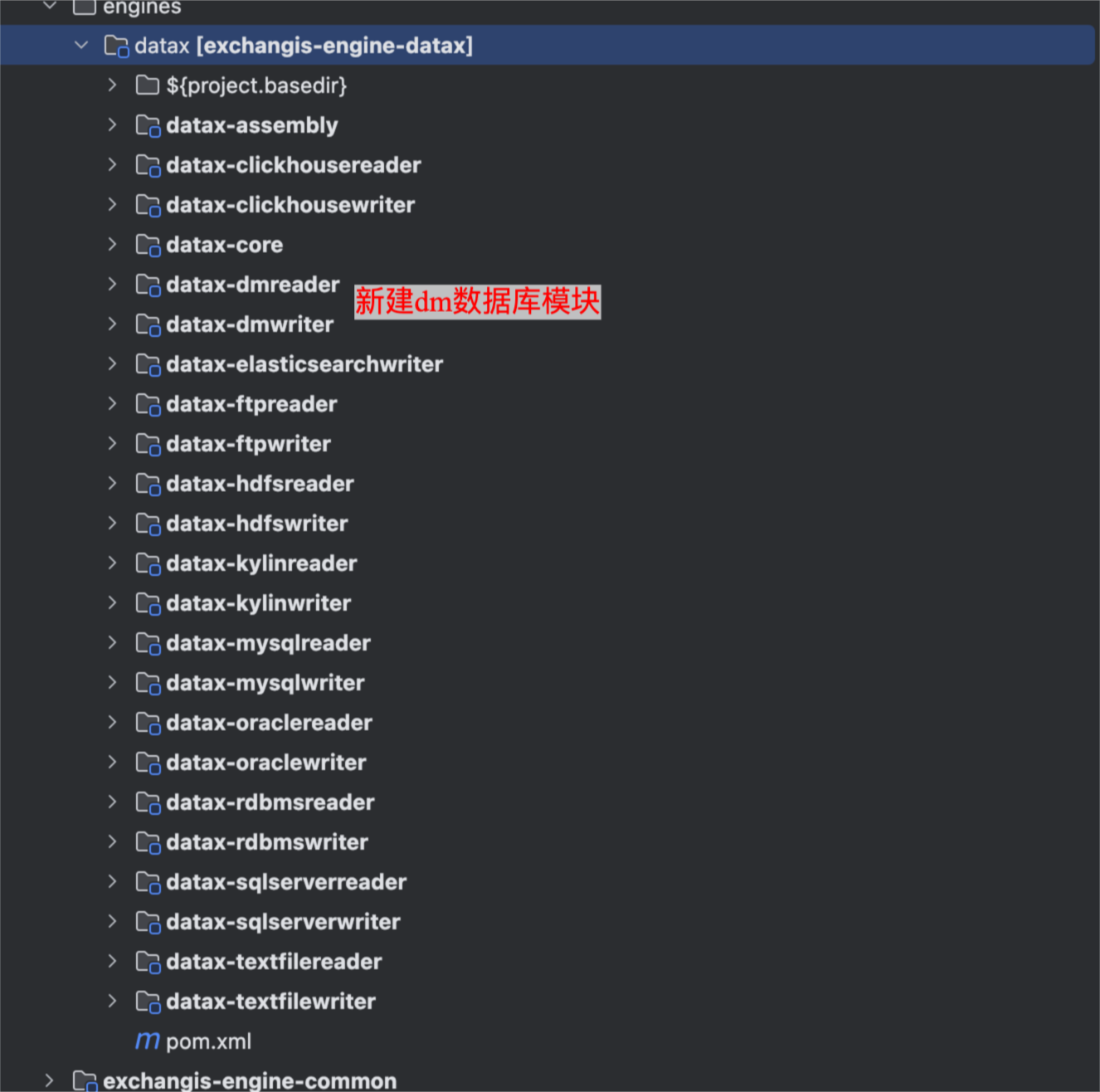Click the datax-hdfswriter module folder icon
Image resolution: width=1100 pixels, height=1092 pixels.
point(148,524)
